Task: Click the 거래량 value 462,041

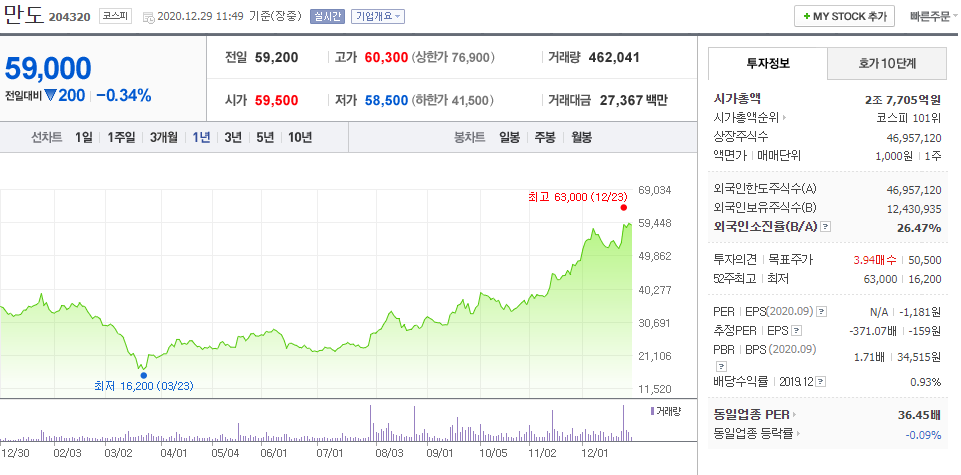Action: 613,58
